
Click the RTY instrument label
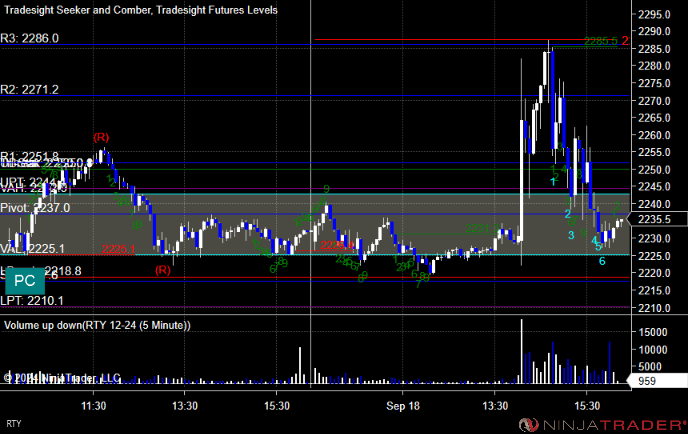click(x=14, y=424)
